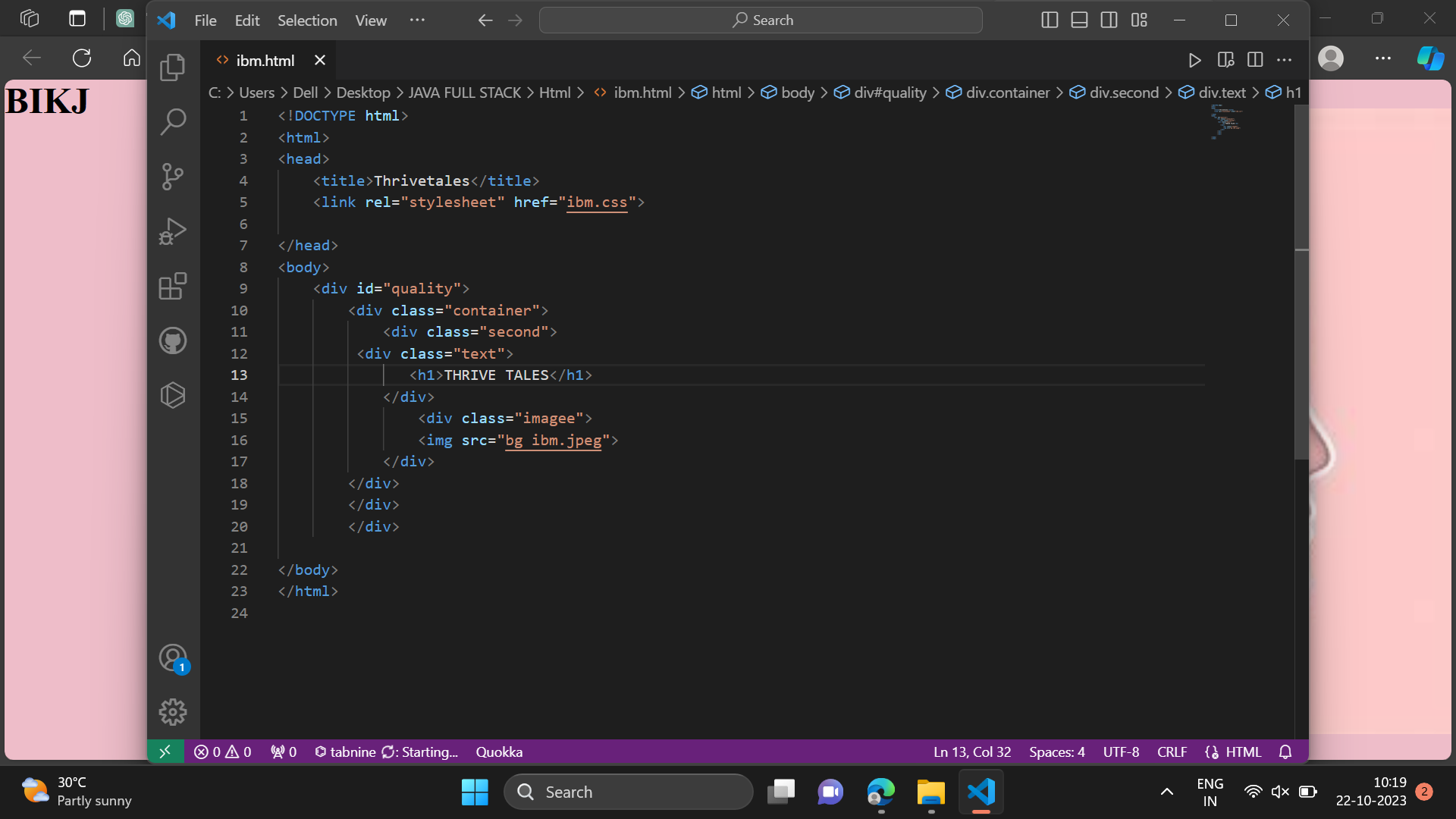Toggle the Secondary Side Bar layout
Viewport: 1456px width, 819px height.
click(x=1109, y=20)
